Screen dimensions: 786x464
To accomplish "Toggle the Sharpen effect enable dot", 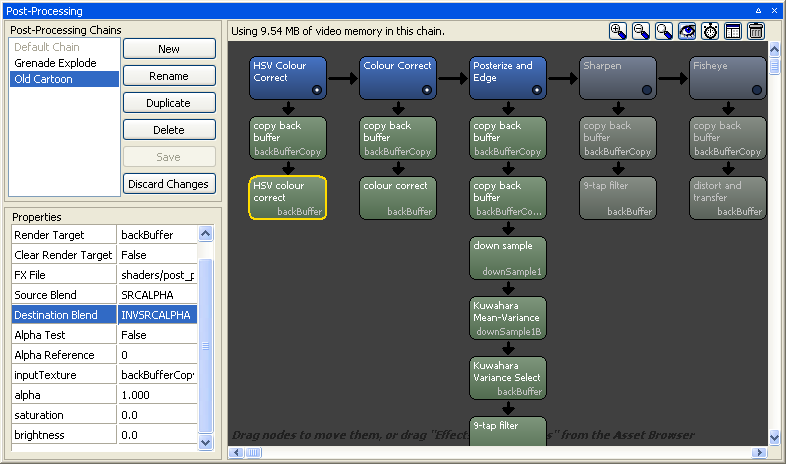I will click(647, 90).
